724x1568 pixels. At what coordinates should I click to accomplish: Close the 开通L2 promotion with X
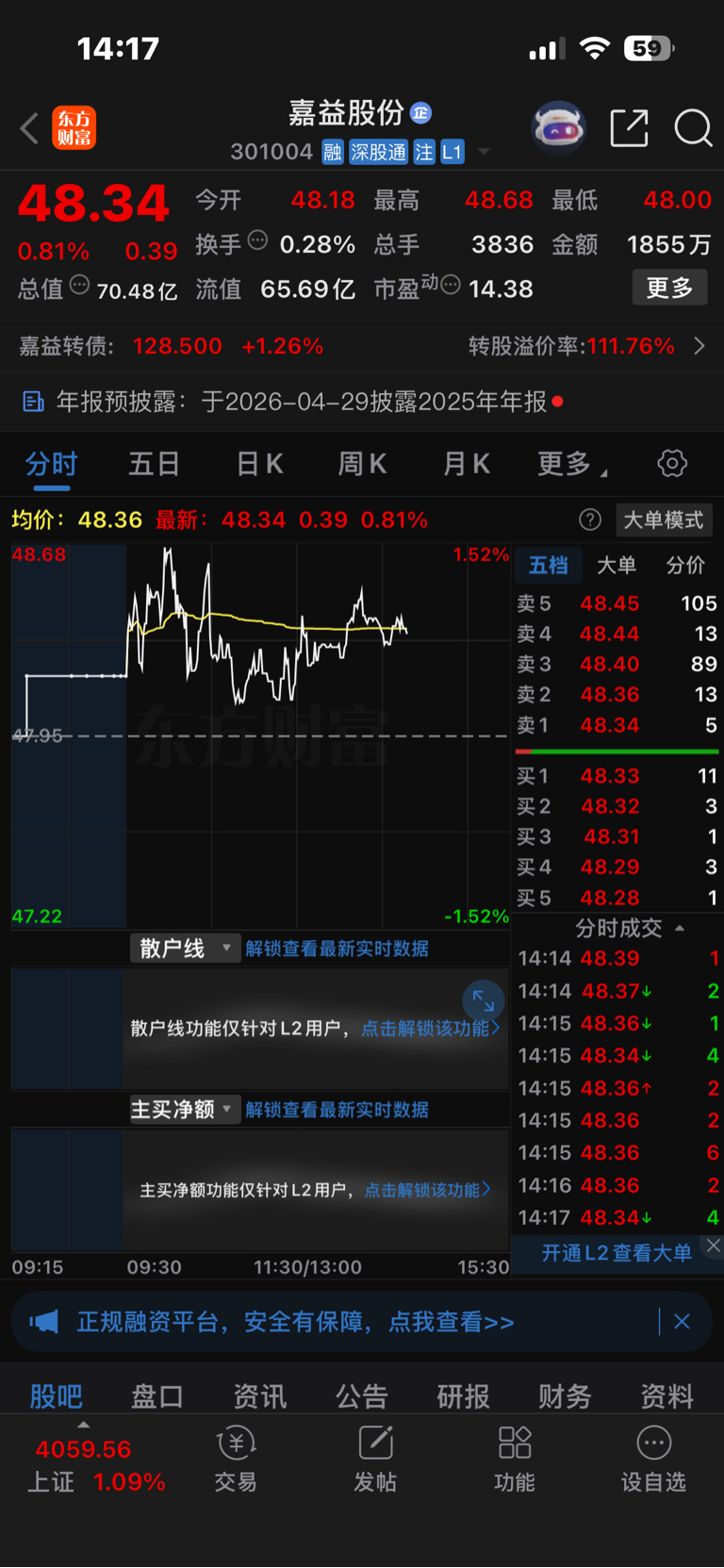(714, 1246)
